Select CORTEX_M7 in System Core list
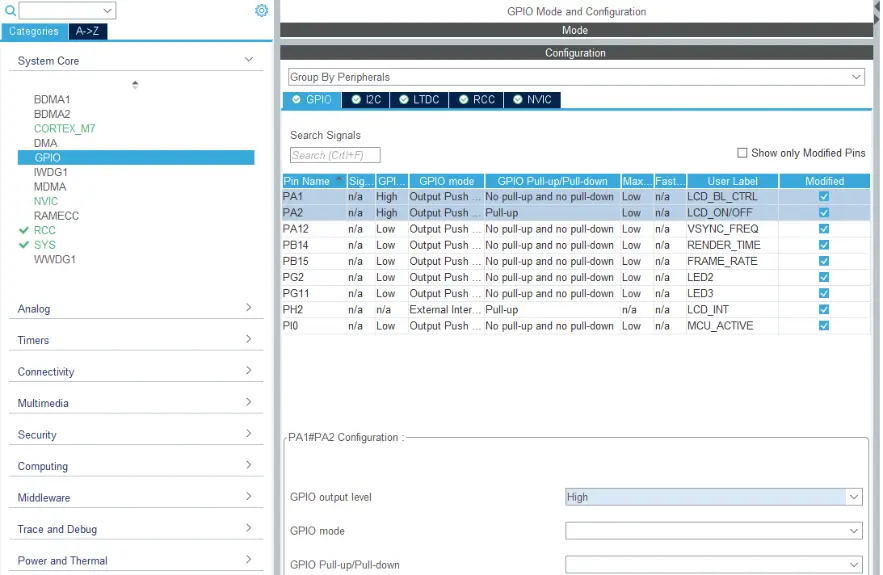The width and height of the screenshot is (883, 575). (64, 129)
